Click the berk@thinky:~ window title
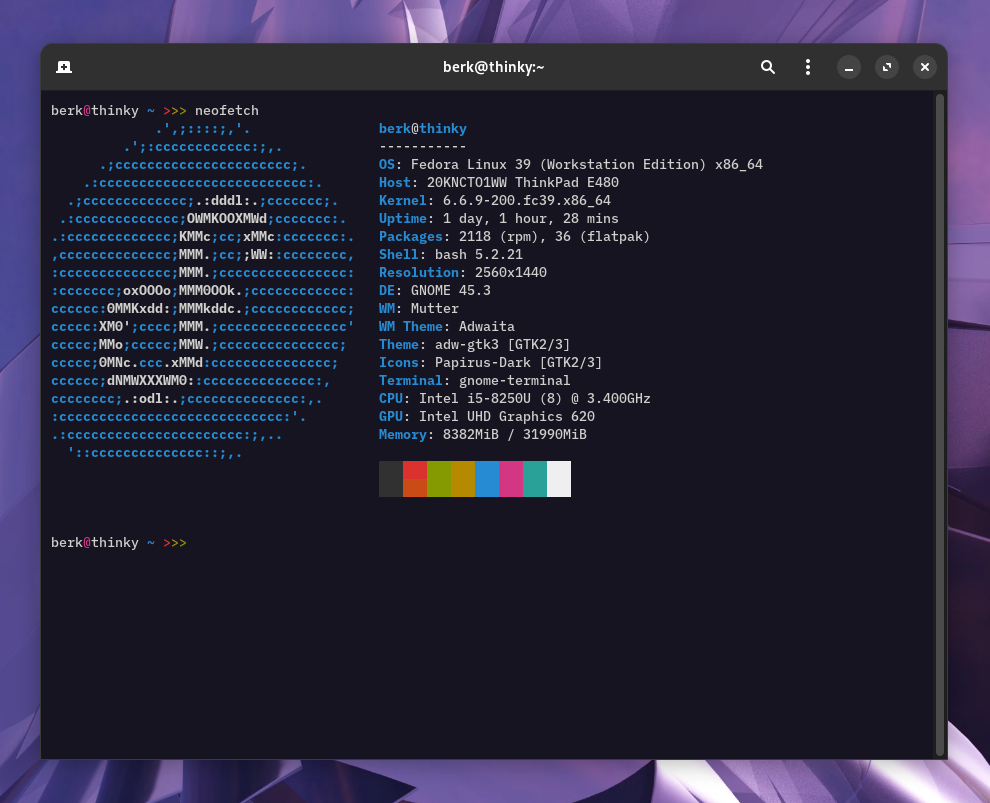Viewport: 990px width, 803px height. tap(494, 67)
